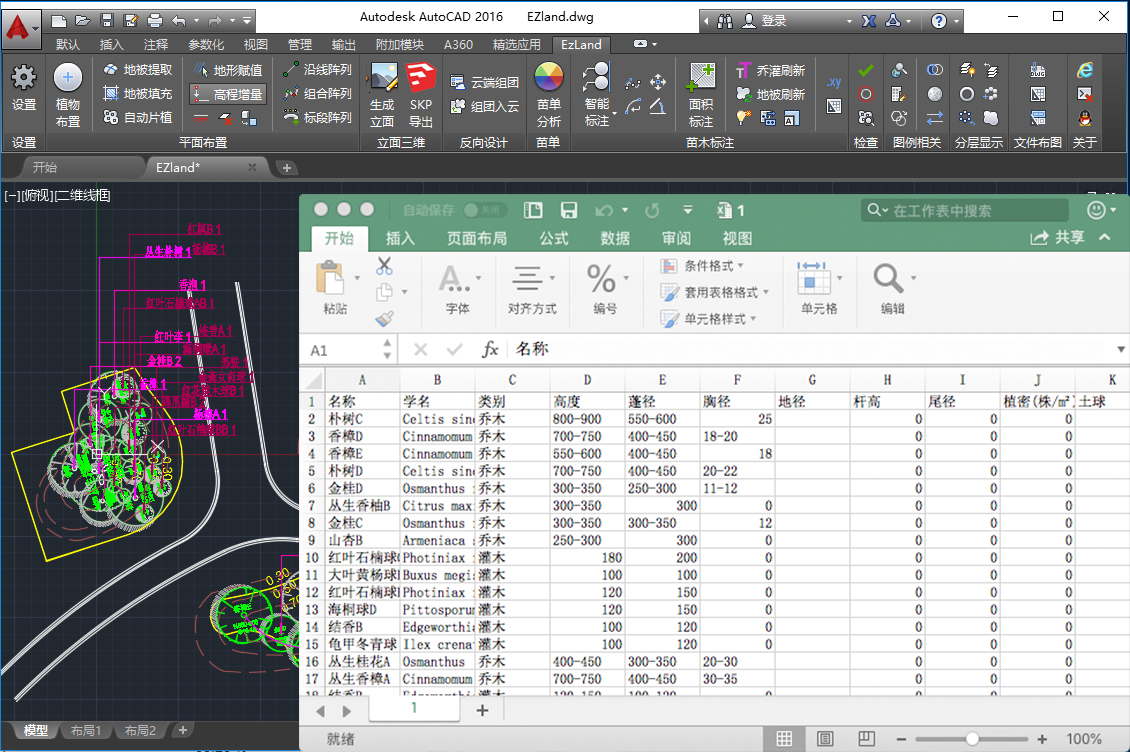Click the zoom in plus button in Excel
Viewport: 1130px width, 752px height.
click(x=1042, y=739)
